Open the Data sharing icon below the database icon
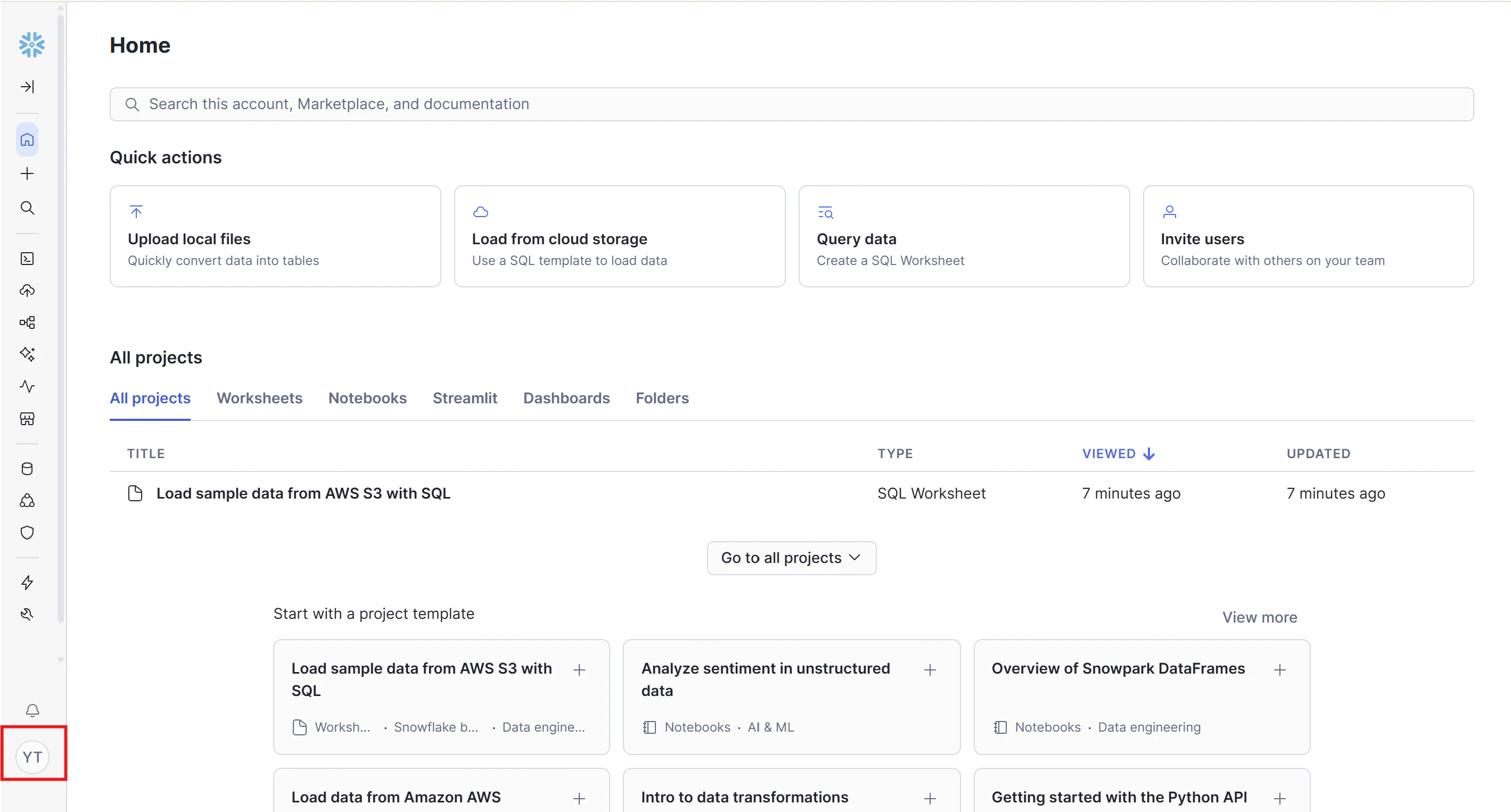This screenshot has height=812, width=1511. 27,501
